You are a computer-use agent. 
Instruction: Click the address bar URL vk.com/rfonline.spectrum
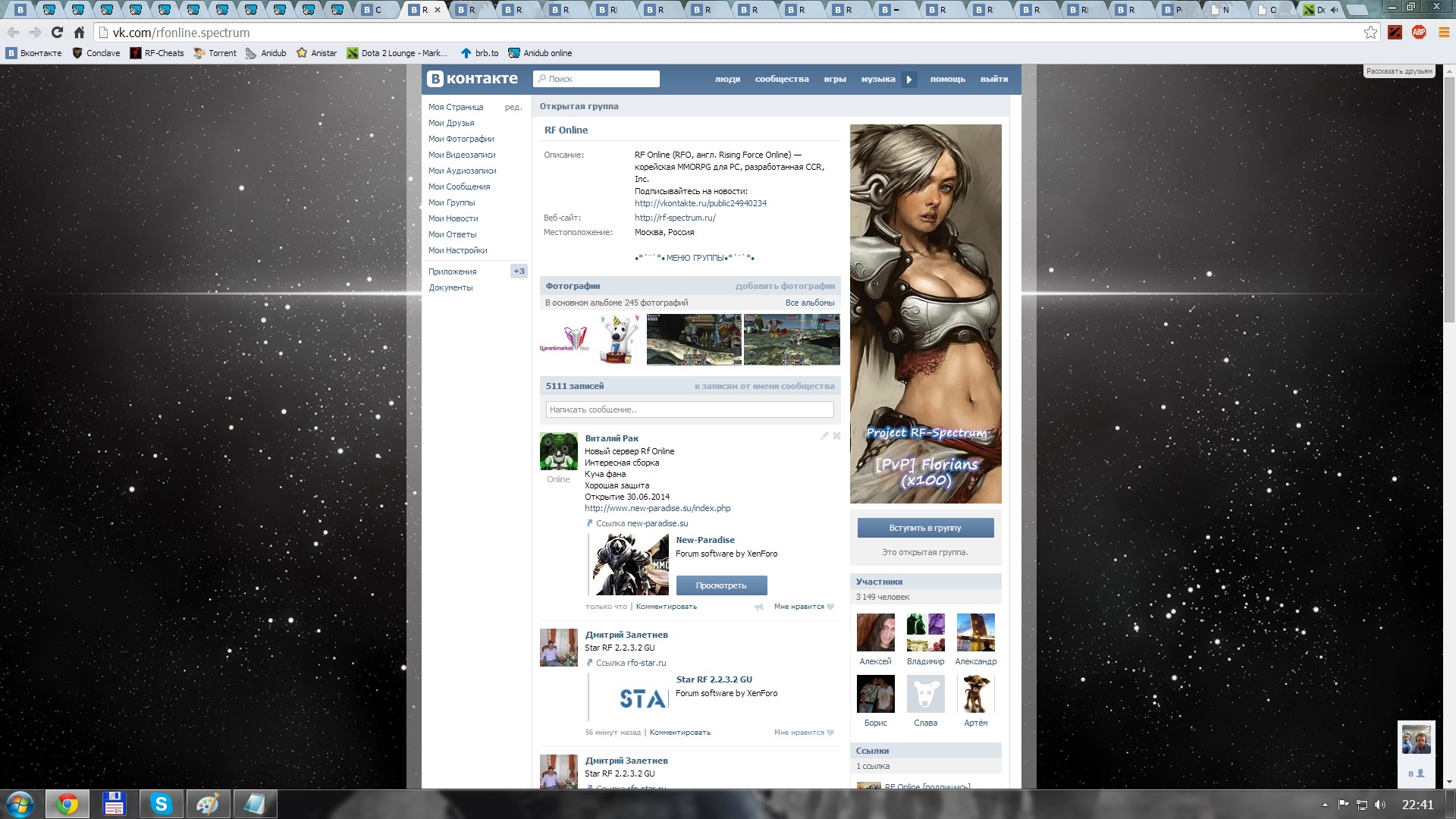(180, 33)
